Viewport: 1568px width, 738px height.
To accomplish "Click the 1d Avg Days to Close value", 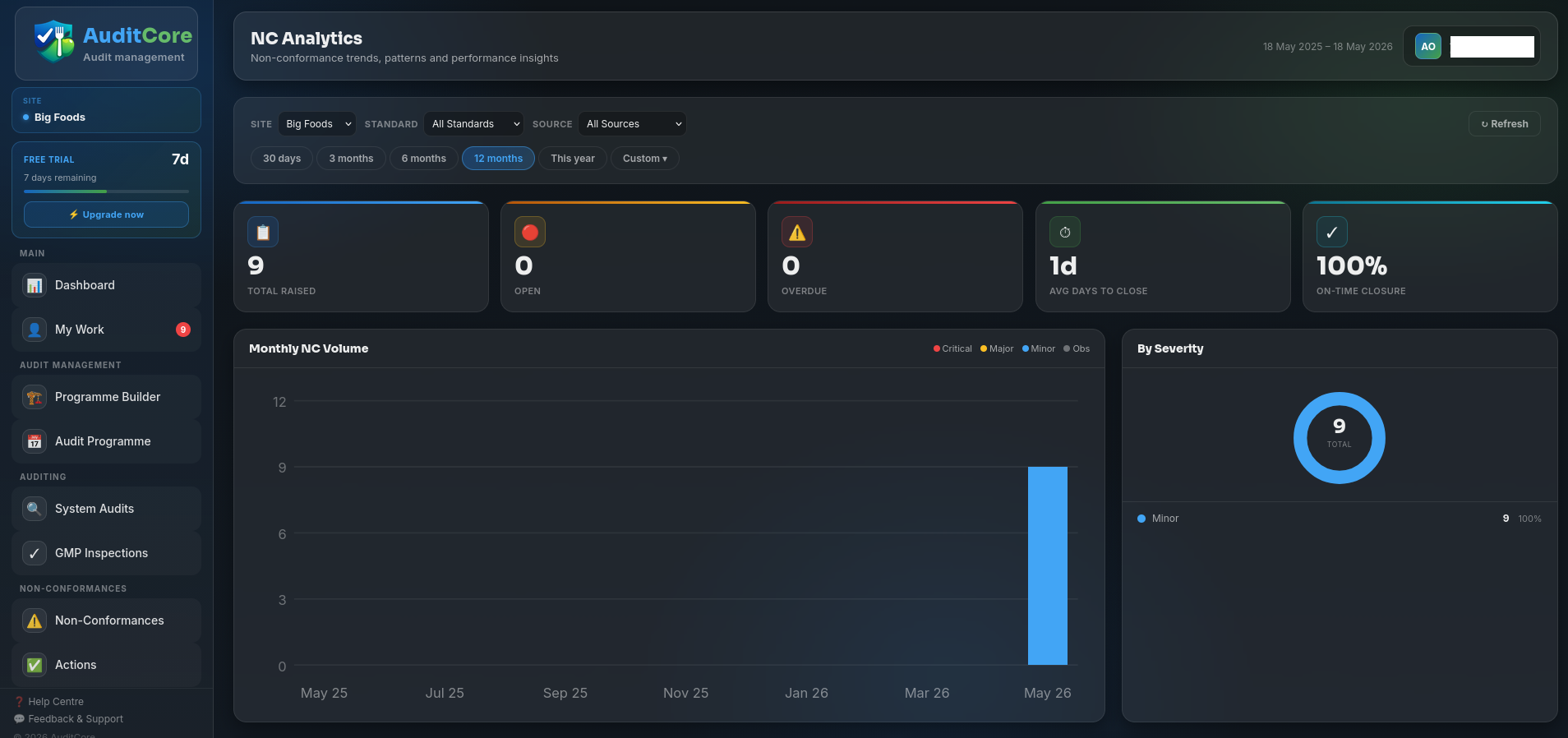I will (1063, 265).
